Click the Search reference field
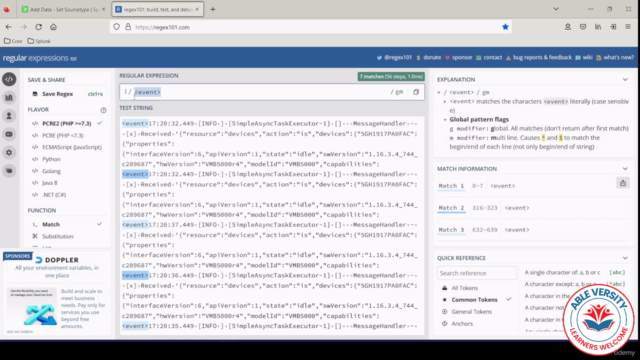The height and width of the screenshot is (360, 640). (x=477, y=273)
